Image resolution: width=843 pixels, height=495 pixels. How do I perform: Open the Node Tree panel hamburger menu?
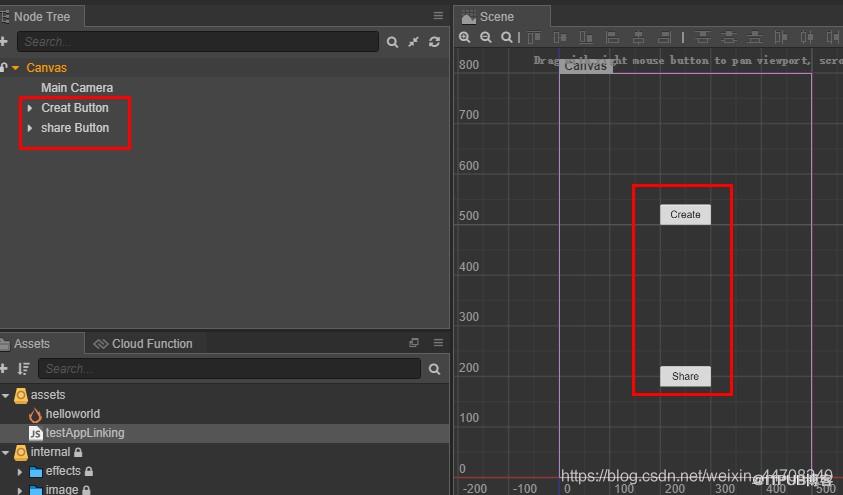coord(438,16)
